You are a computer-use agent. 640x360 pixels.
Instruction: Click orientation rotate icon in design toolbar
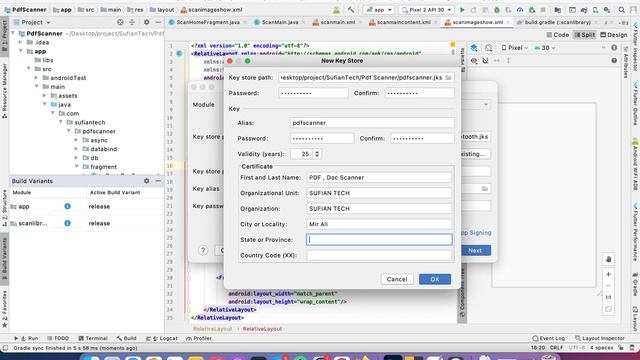(489, 48)
